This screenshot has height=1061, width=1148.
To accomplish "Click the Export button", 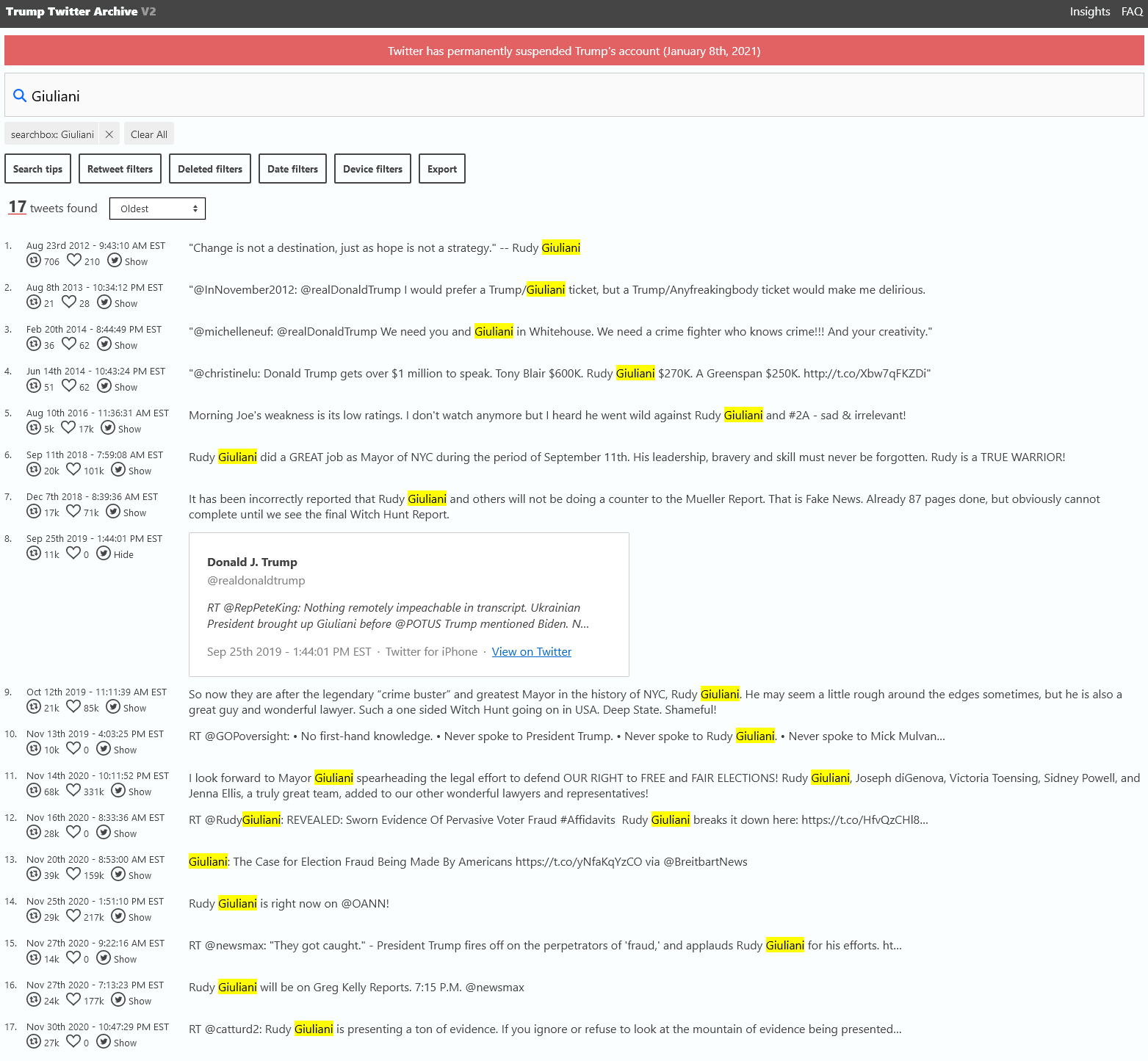I will (x=441, y=169).
